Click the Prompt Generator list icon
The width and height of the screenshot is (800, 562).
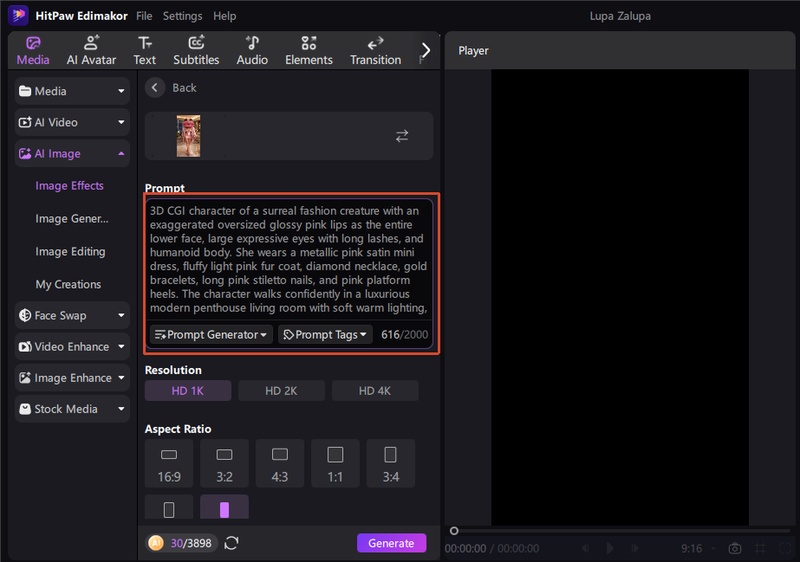pos(160,335)
